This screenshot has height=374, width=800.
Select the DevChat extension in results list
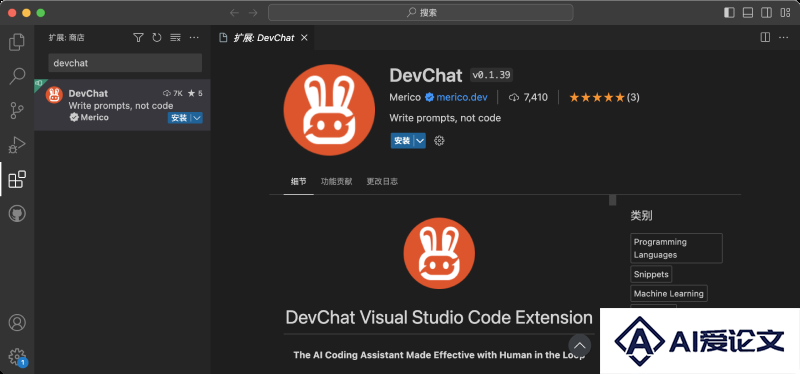(122, 105)
